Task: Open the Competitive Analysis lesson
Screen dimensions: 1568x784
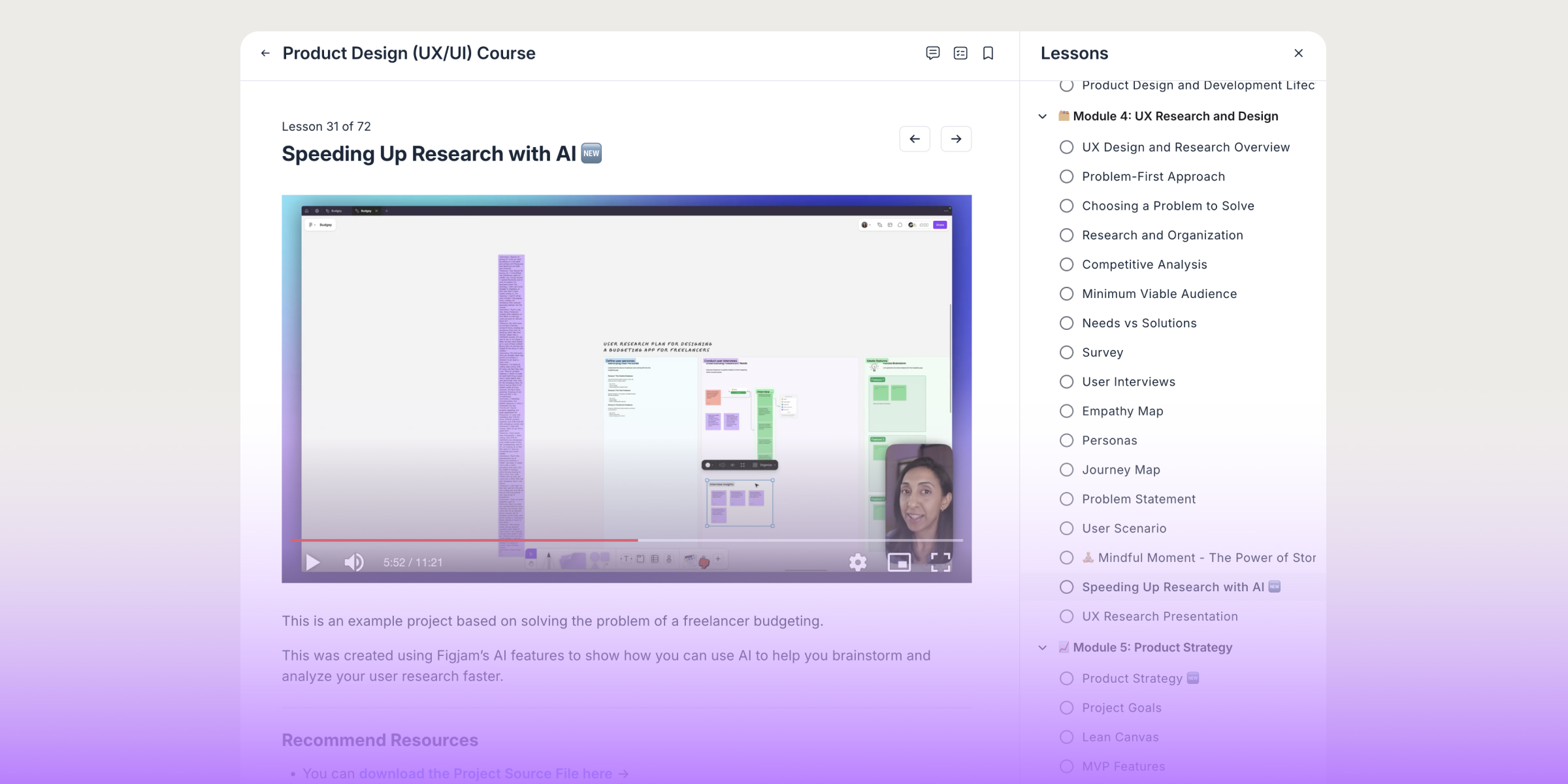Action: (x=1144, y=265)
